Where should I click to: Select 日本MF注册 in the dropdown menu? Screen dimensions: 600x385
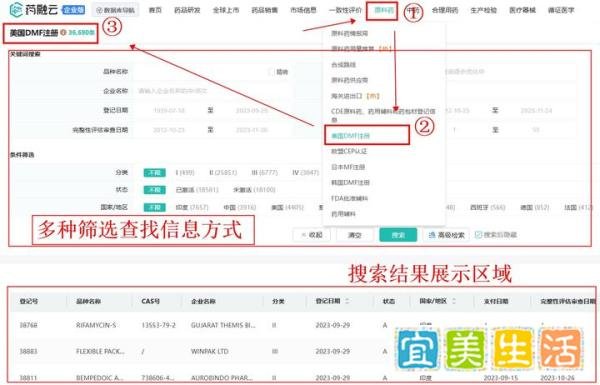coord(348,167)
